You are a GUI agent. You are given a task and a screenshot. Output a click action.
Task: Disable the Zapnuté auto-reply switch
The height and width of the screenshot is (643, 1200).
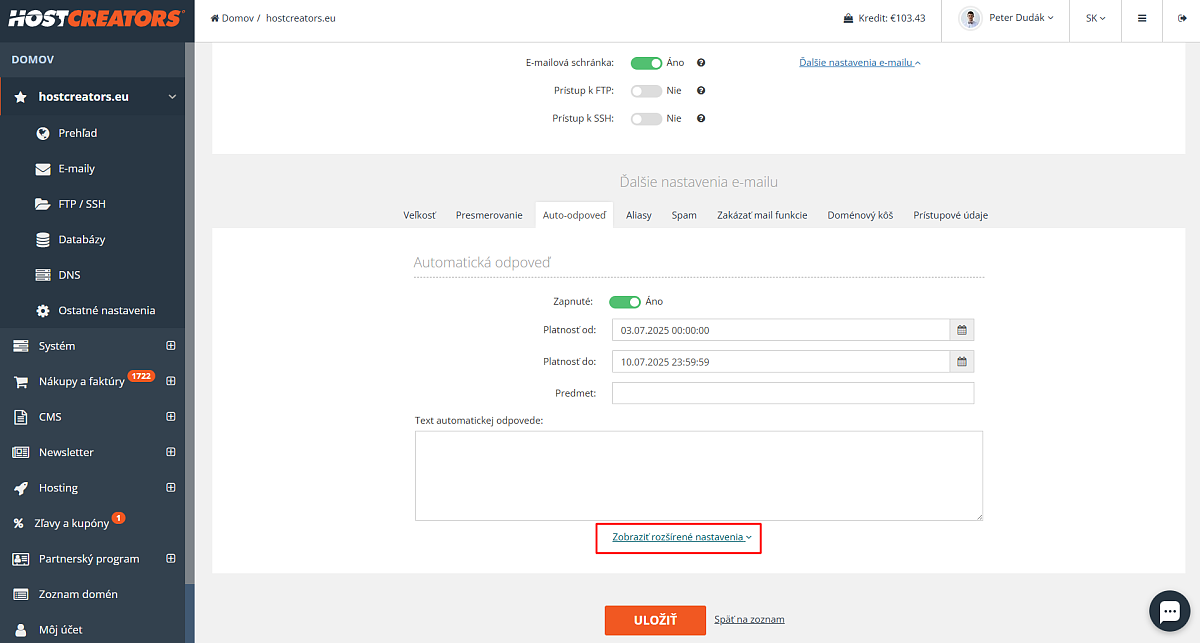(625, 301)
